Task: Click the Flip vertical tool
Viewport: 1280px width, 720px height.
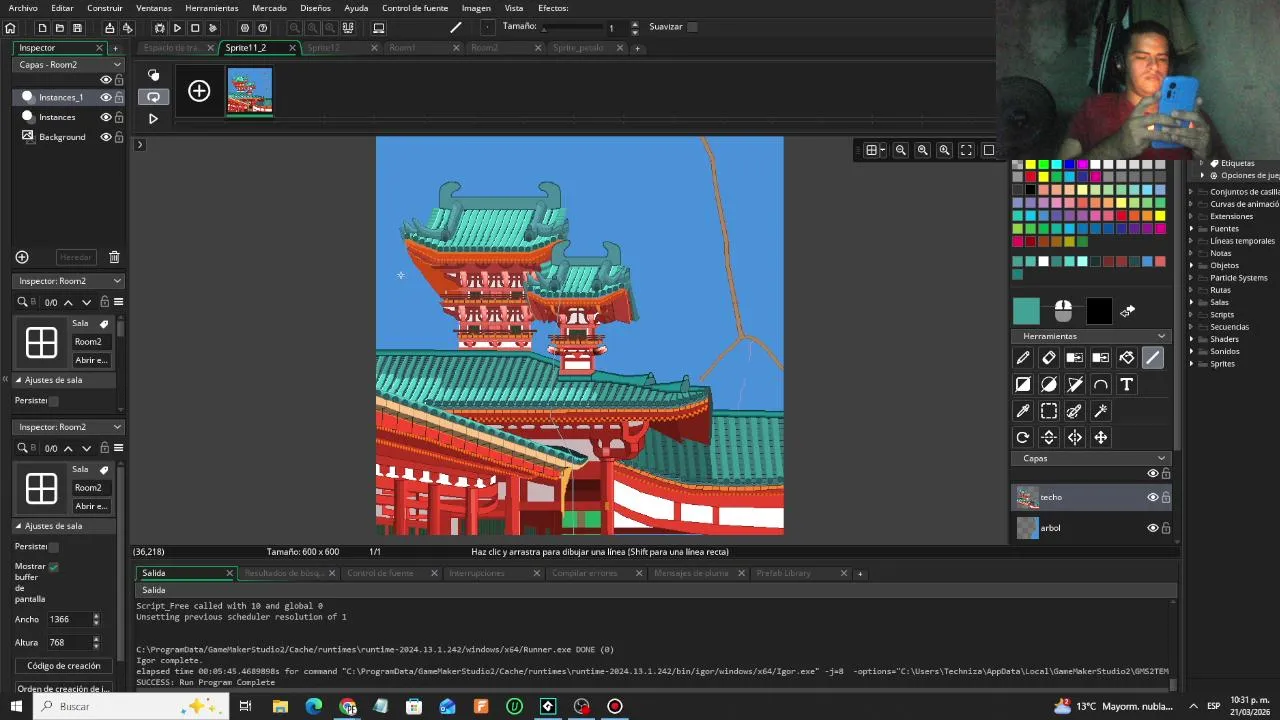Action: [1049, 437]
